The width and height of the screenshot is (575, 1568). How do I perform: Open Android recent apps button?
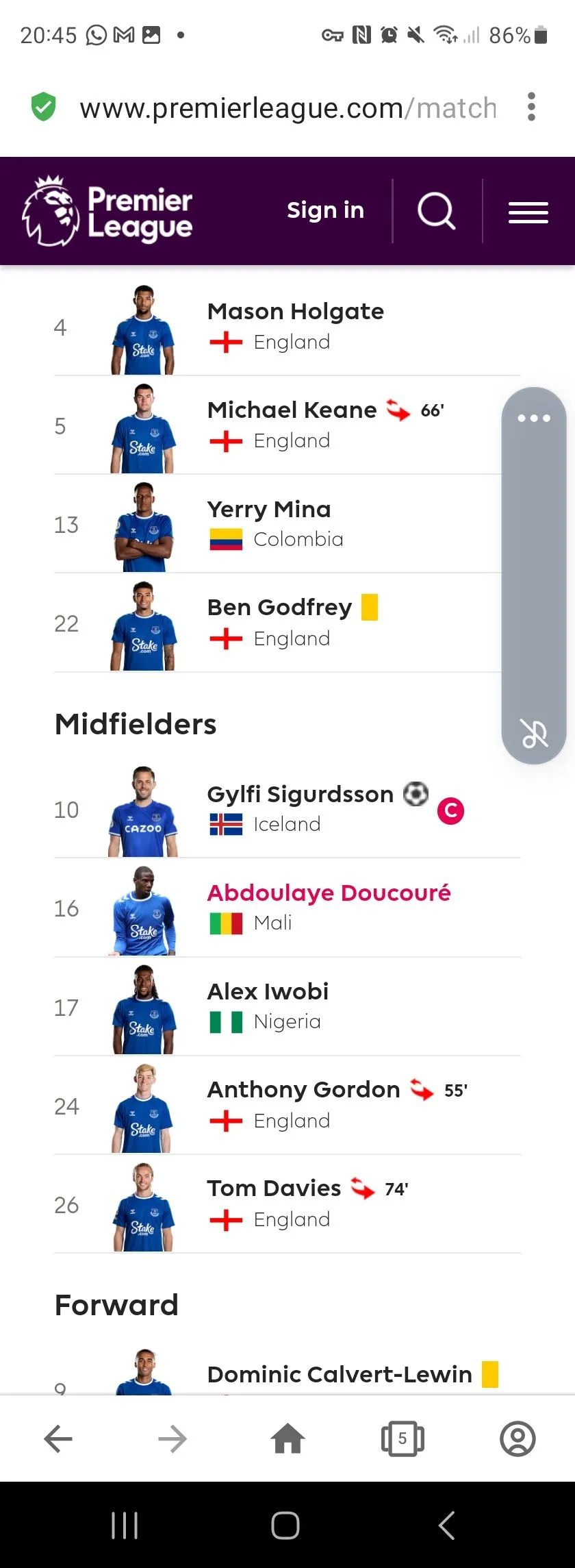pyautogui.click(x=125, y=1526)
